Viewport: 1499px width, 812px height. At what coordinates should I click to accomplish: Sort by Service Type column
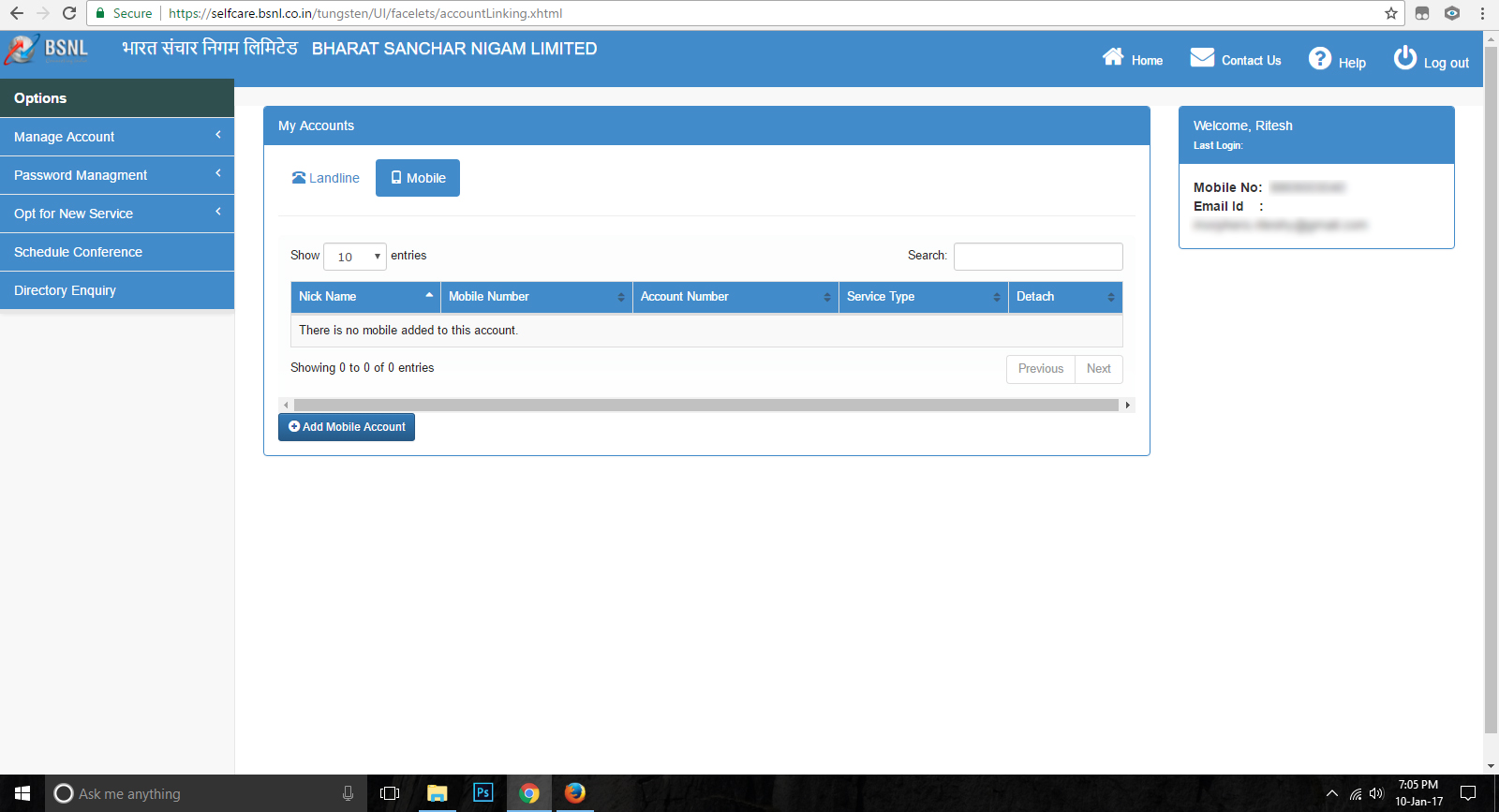click(924, 297)
